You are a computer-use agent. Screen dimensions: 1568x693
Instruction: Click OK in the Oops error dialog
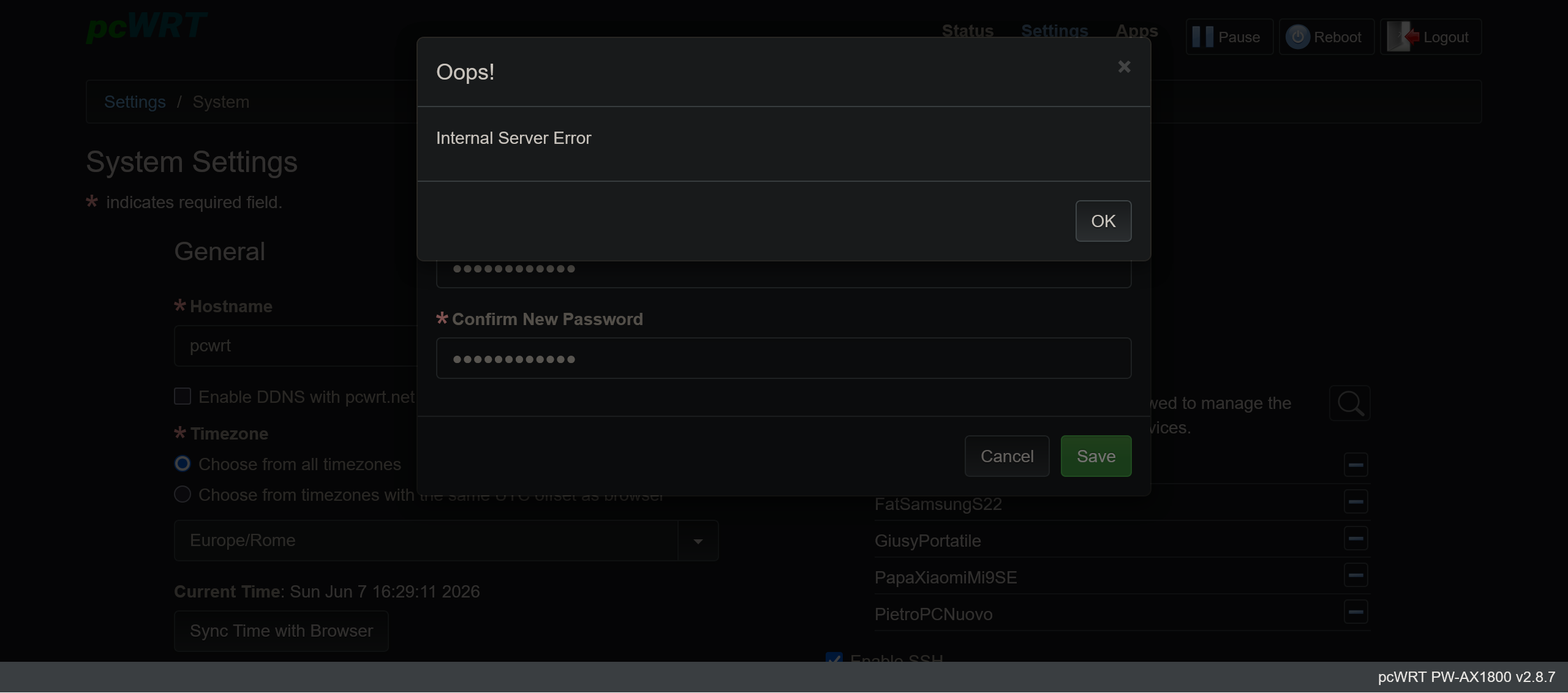click(1103, 221)
